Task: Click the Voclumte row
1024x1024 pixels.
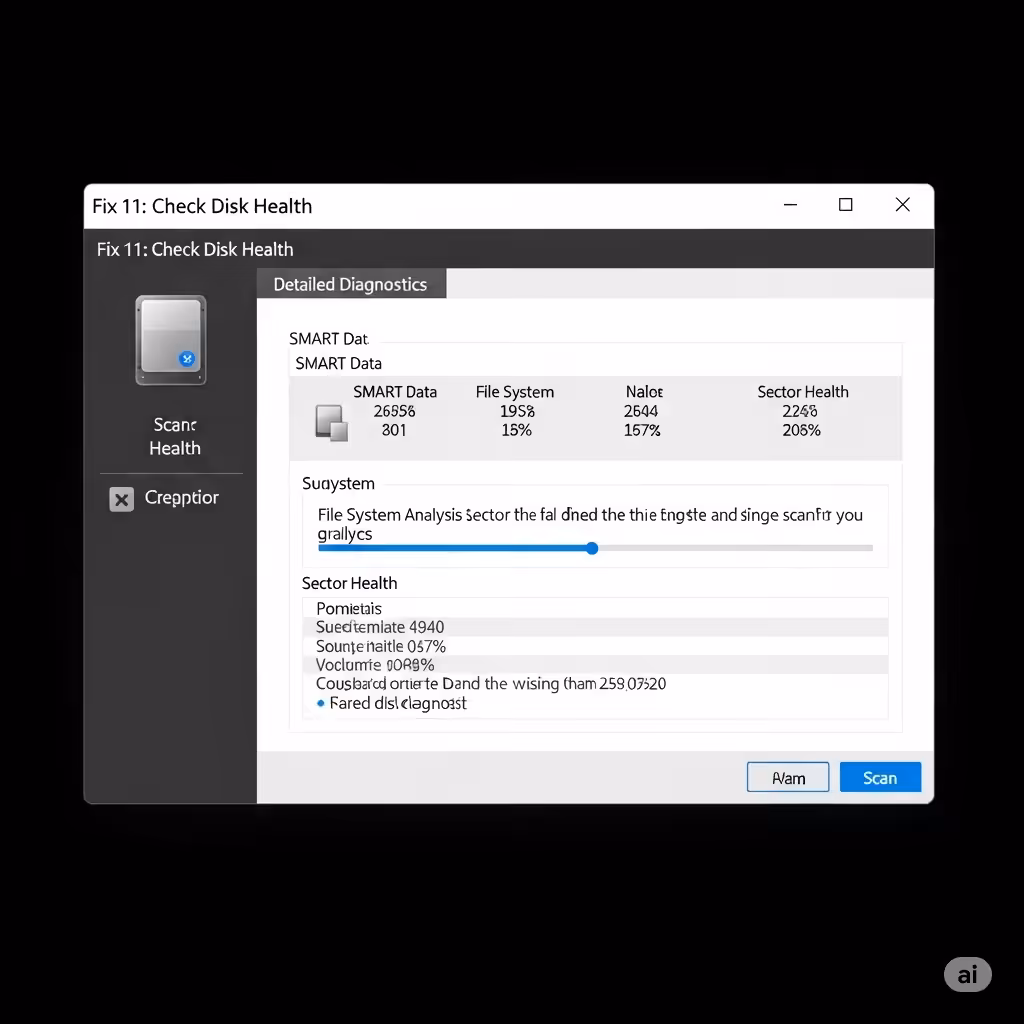Action: click(595, 665)
